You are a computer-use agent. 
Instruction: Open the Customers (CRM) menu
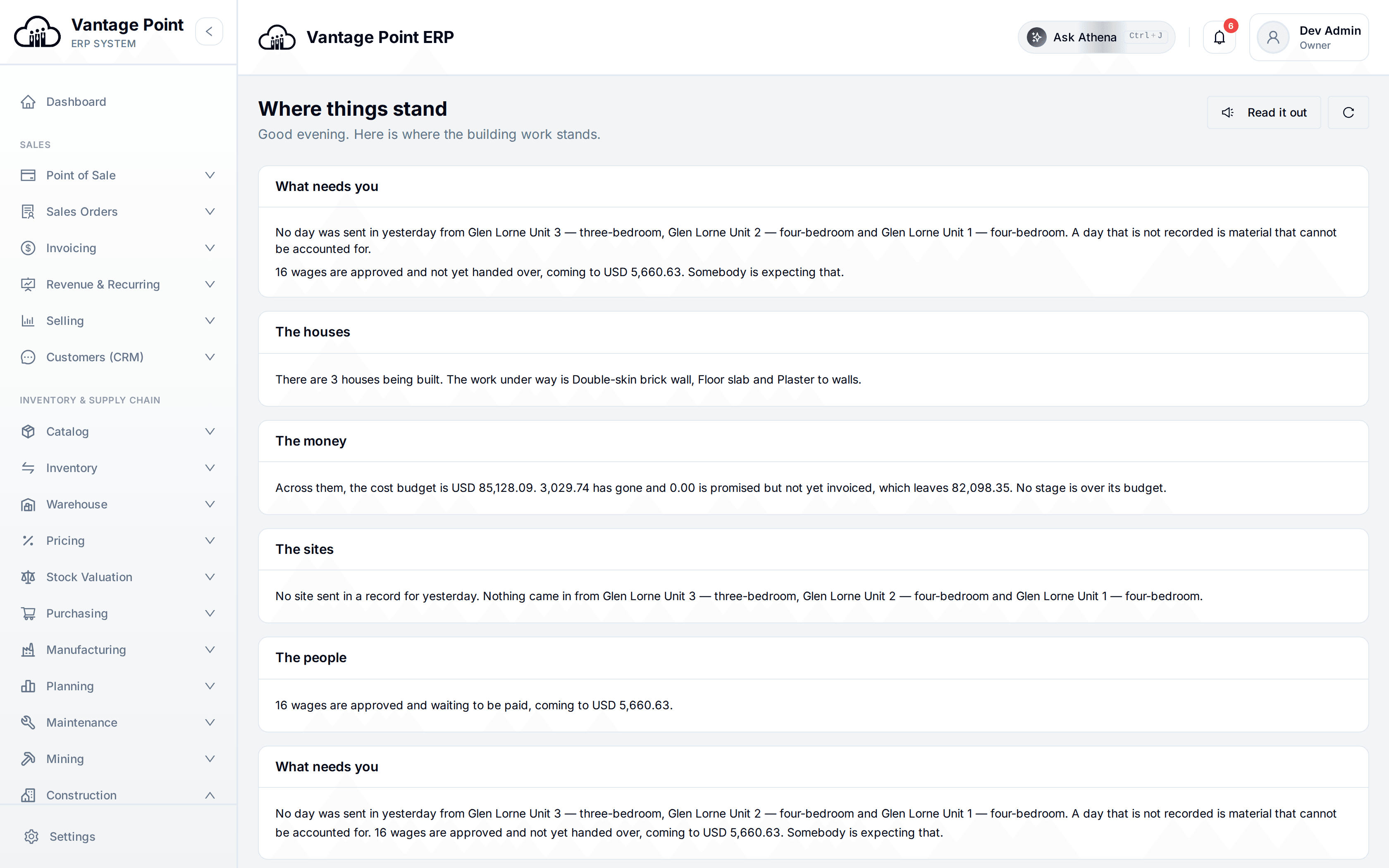click(118, 357)
